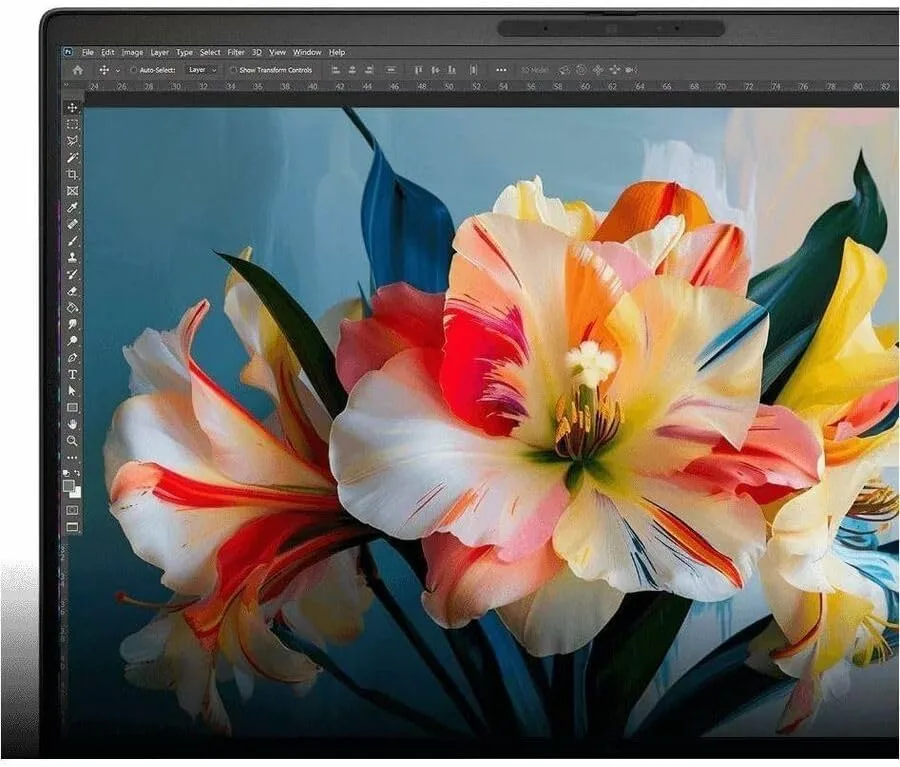Click the foreground color swatch
The height and width of the screenshot is (767, 900).
point(69,486)
